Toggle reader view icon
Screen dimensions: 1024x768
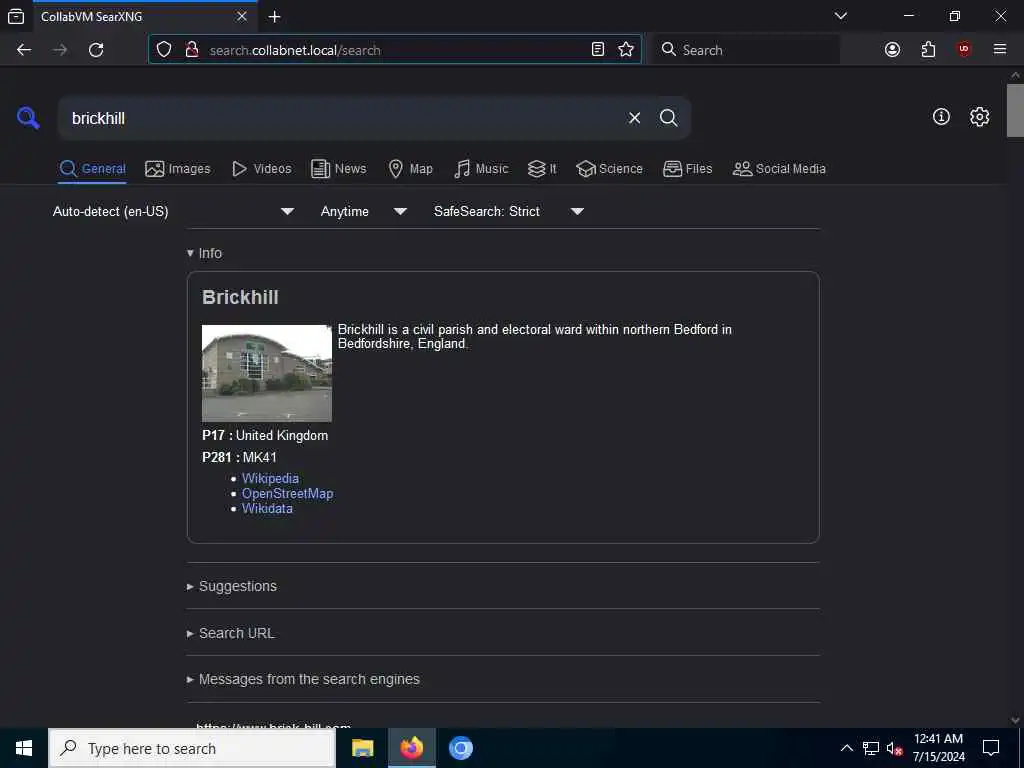point(598,50)
